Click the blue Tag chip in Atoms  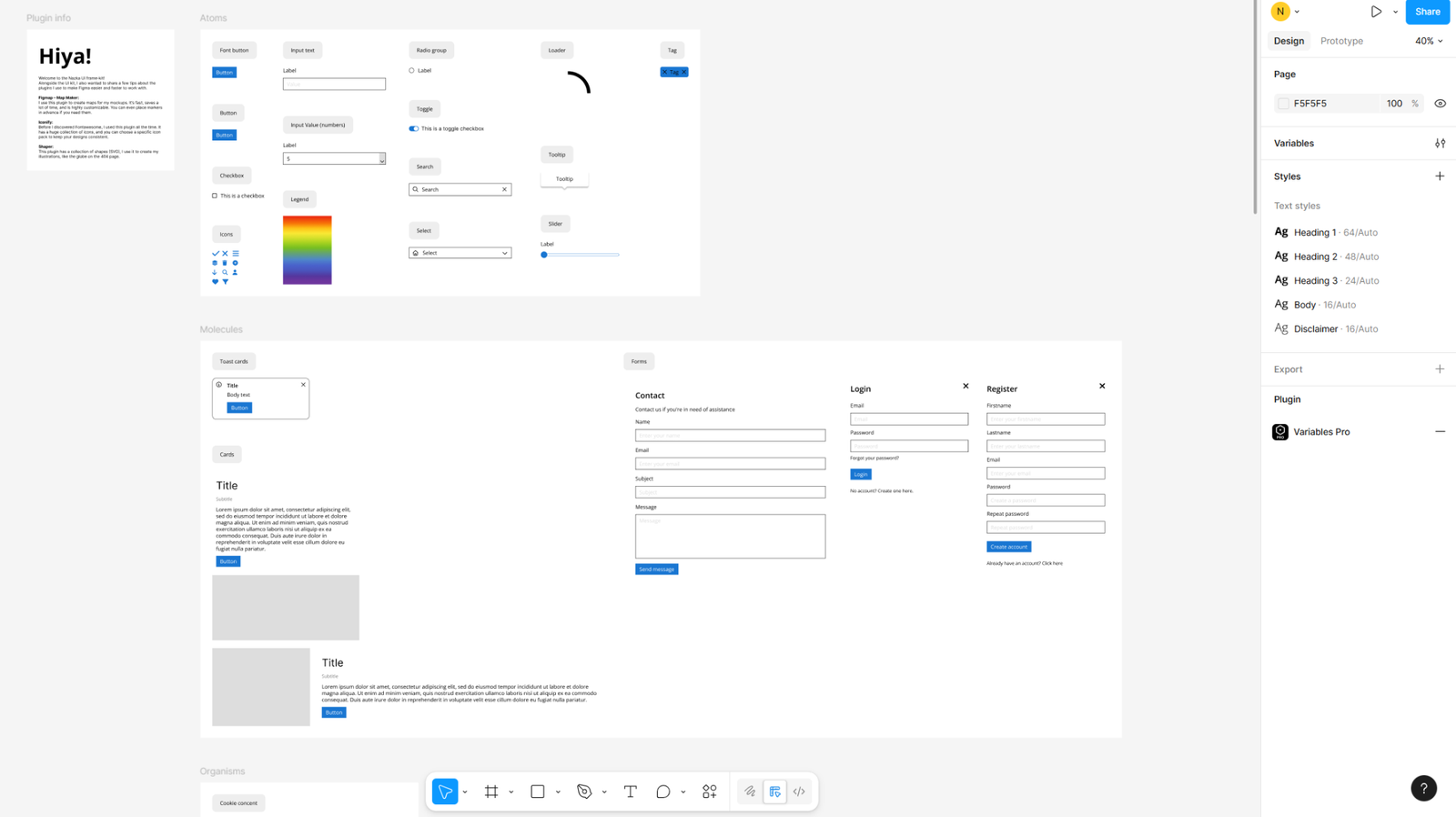point(674,72)
